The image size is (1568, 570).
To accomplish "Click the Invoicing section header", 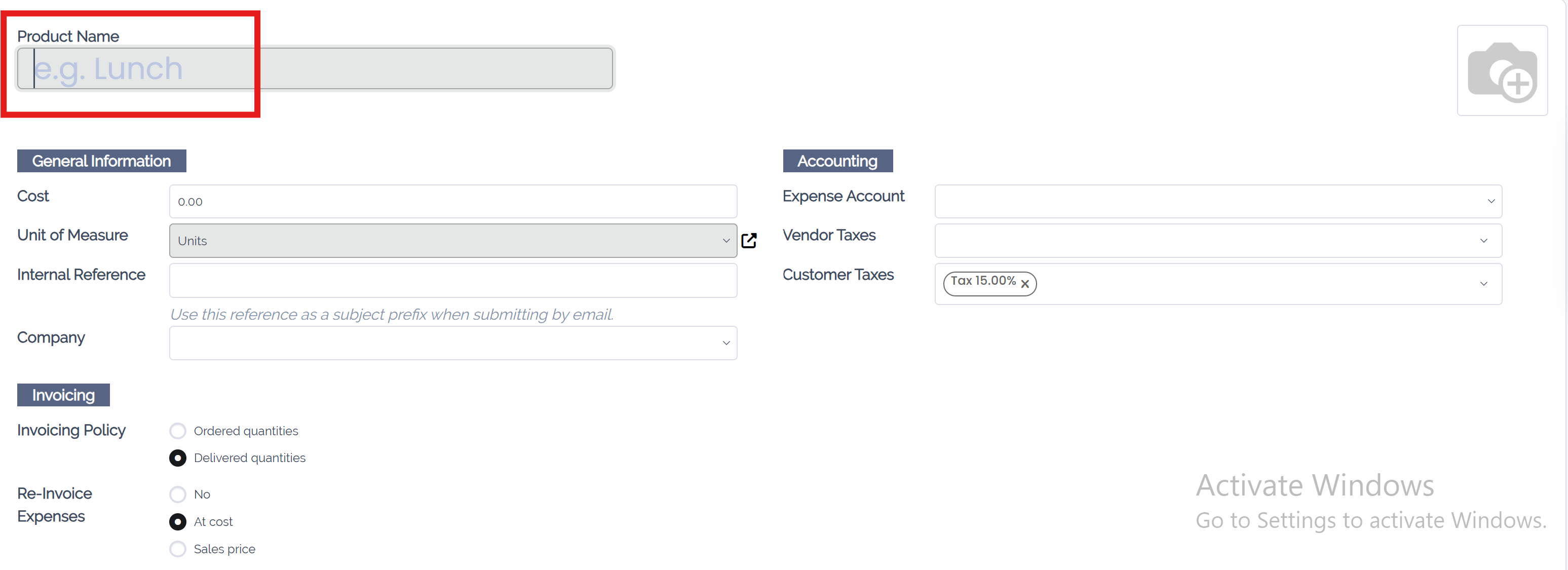I will click(x=63, y=395).
